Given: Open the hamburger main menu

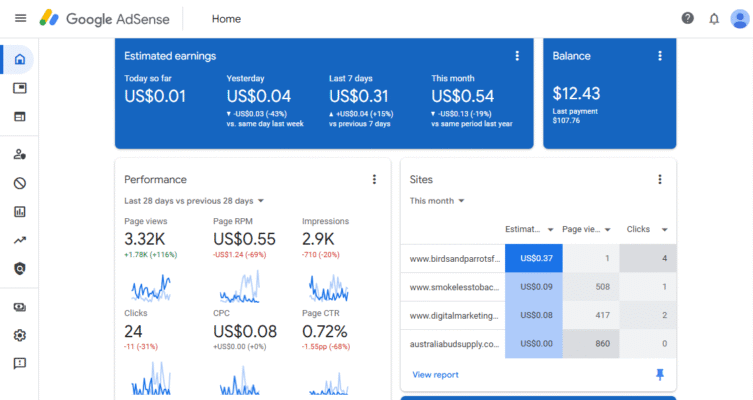Looking at the screenshot, I should (20, 18).
